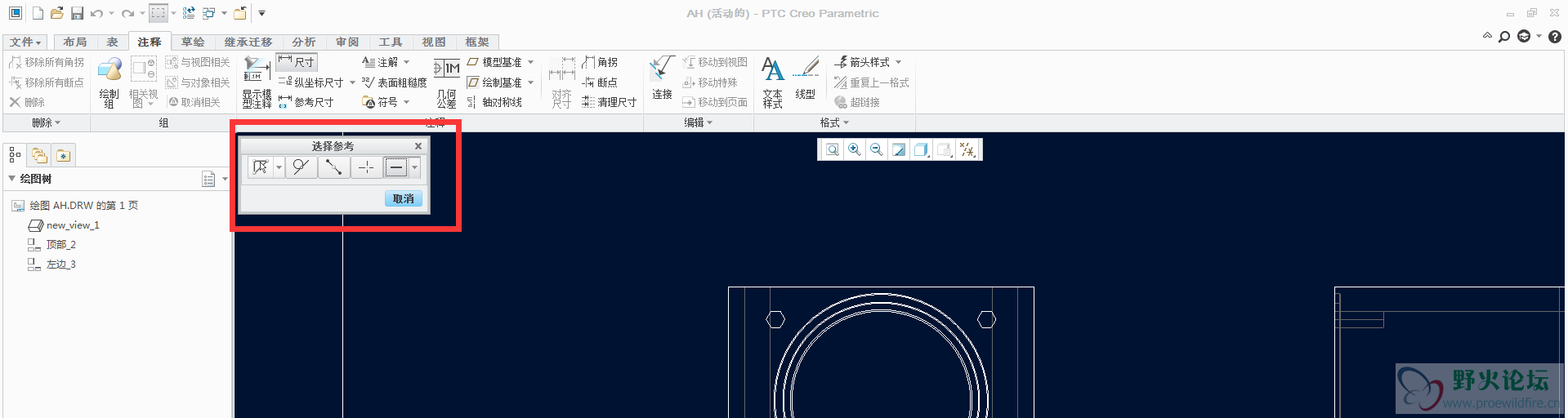Customize the quick access toolbar dropdown
Viewport: 1568px width, 418px height.
pyautogui.click(x=262, y=13)
